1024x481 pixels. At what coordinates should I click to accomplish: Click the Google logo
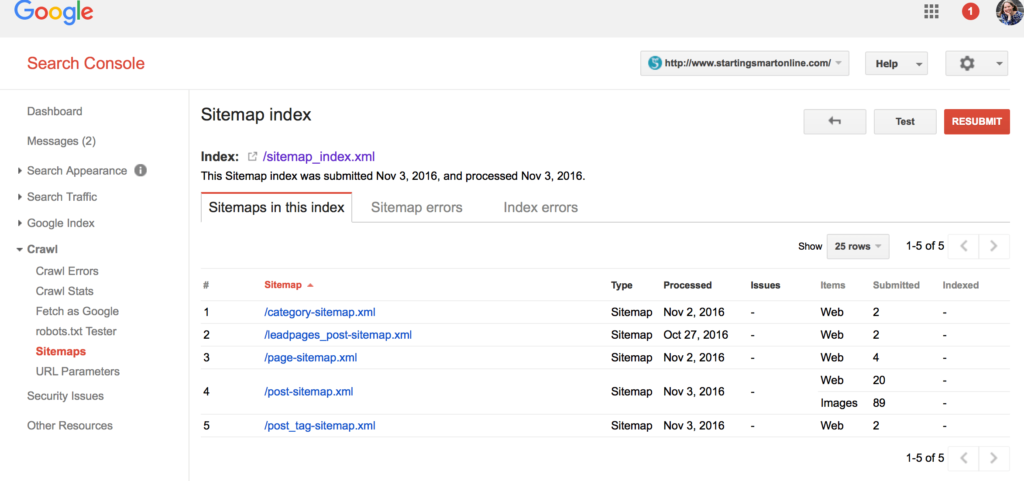point(54,13)
